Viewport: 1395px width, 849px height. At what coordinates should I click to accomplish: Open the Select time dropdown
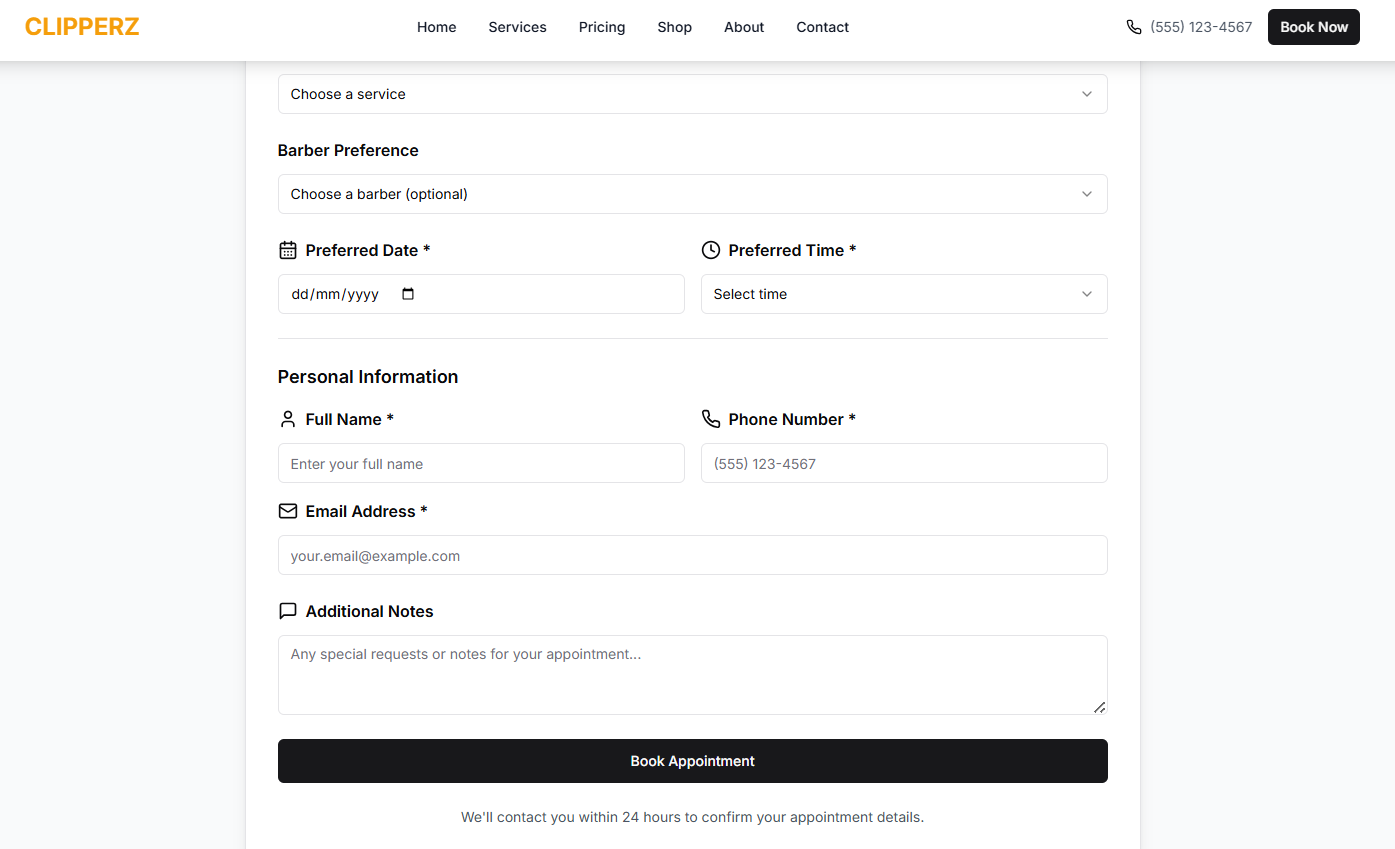pos(904,294)
